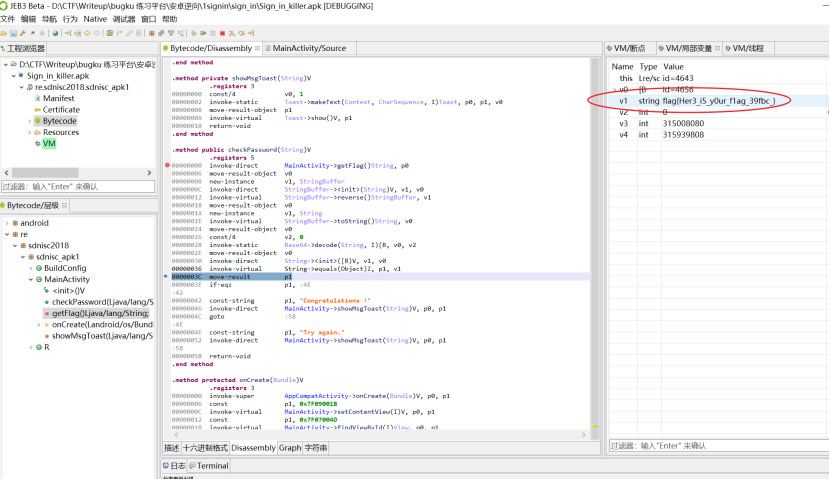Switch to the Graph view tab

289,448
